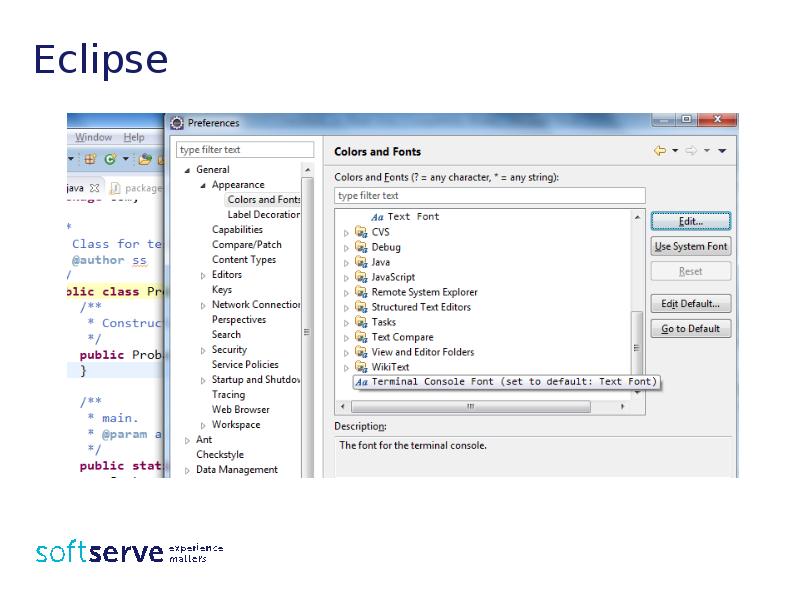
Task: Click the Open Type toolbar icon
Action: coord(145,159)
